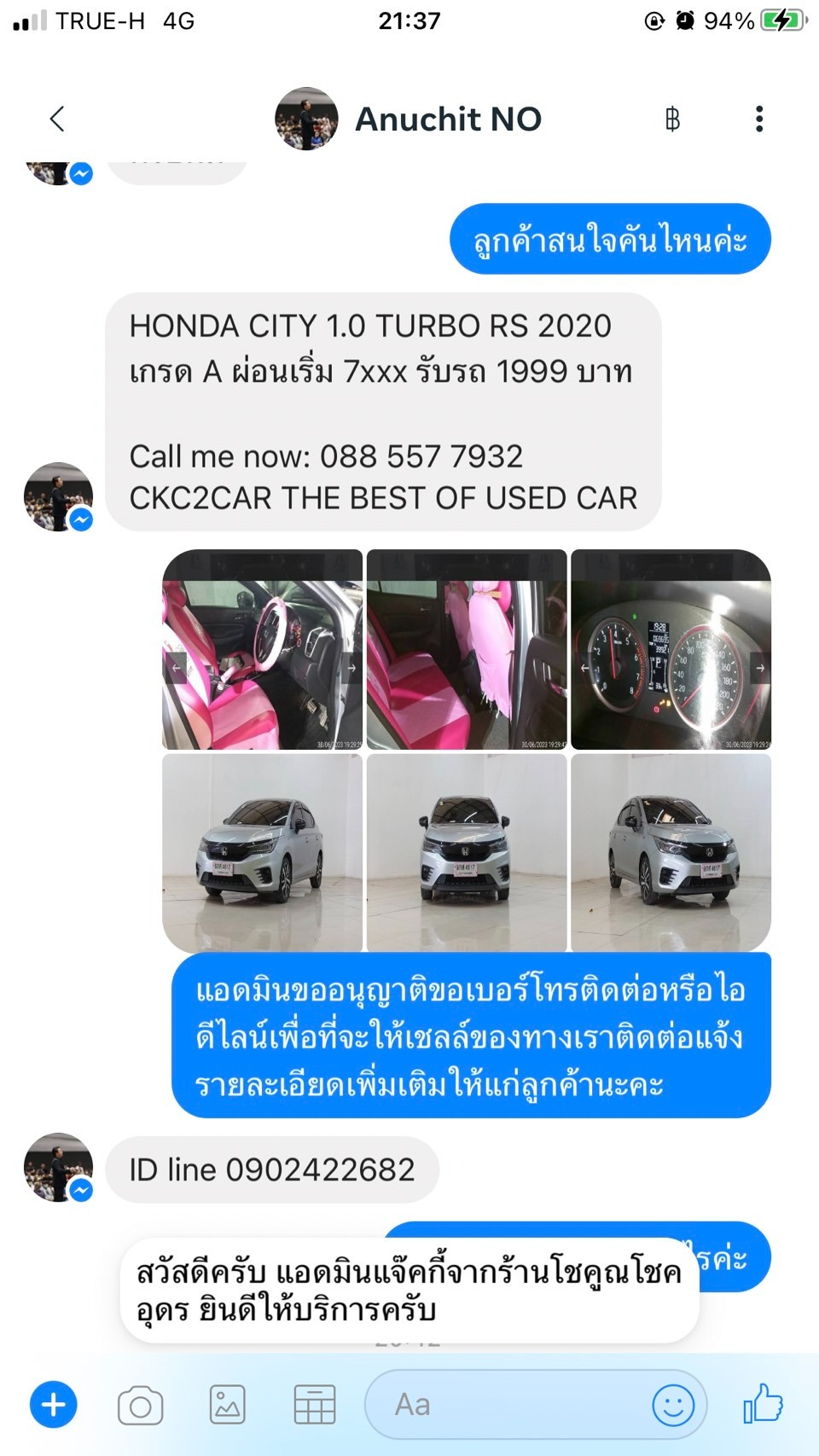
Task: Open the three-dot more options menu
Action: 758,119
